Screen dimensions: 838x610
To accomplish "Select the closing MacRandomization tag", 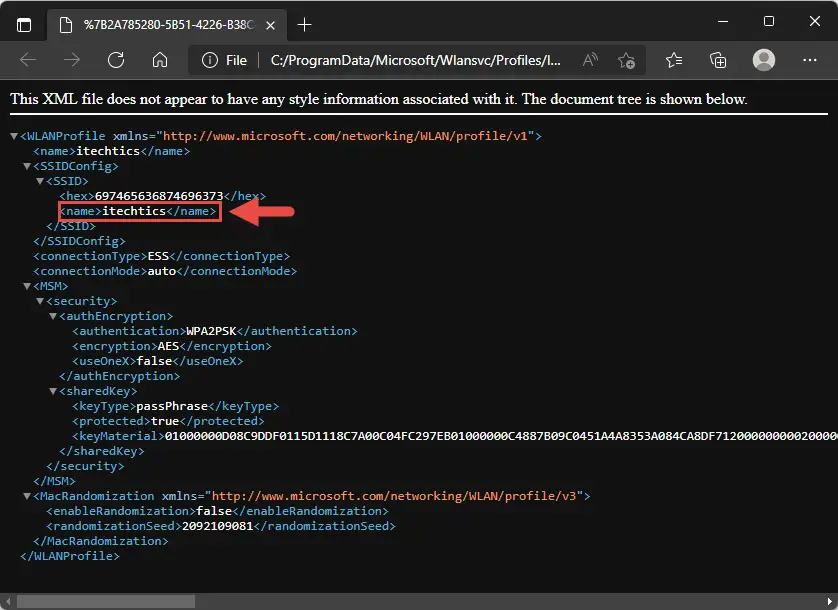I will pyautogui.click(x=100, y=540).
